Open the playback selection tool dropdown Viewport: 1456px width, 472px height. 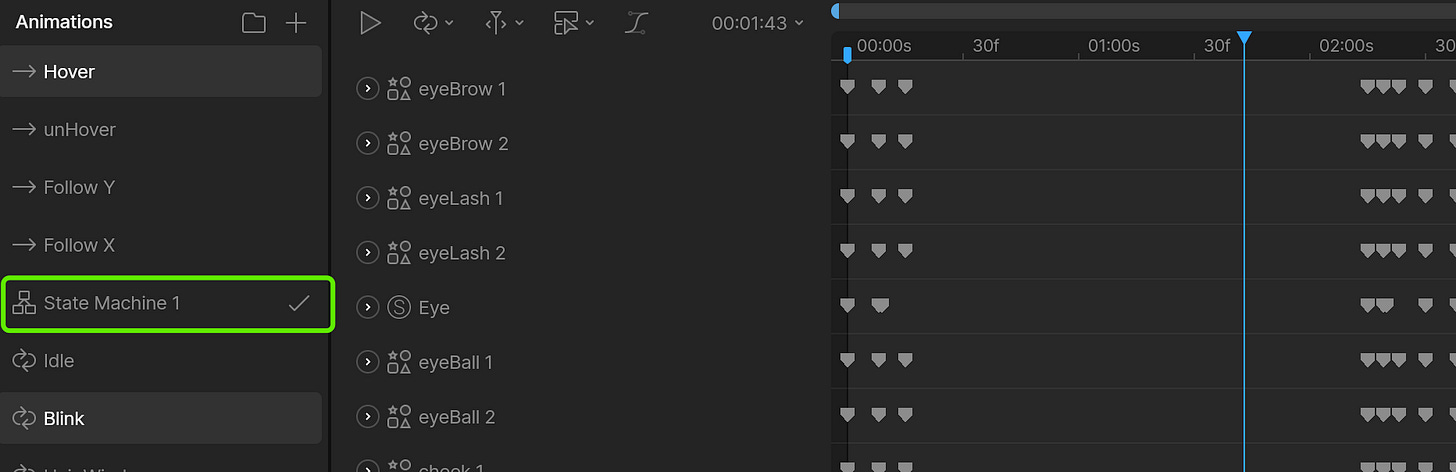[573, 23]
